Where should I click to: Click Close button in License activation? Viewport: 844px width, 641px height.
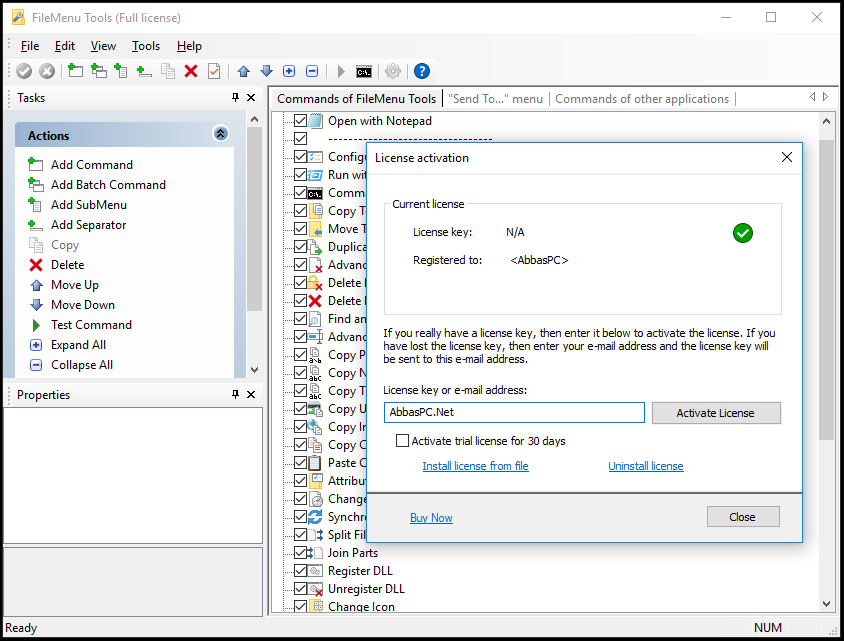[743, 517]
